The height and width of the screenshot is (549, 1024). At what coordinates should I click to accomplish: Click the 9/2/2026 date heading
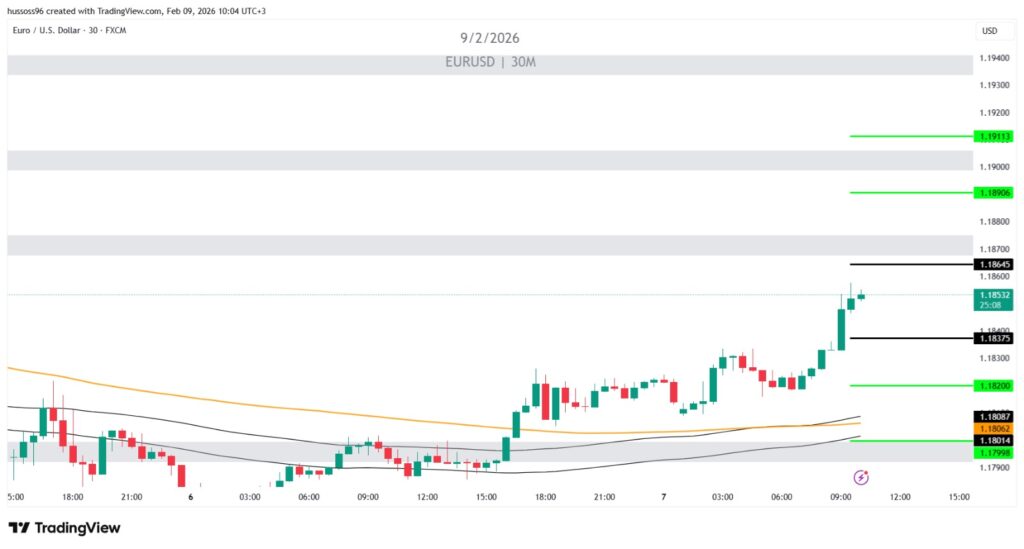(490, 38)
